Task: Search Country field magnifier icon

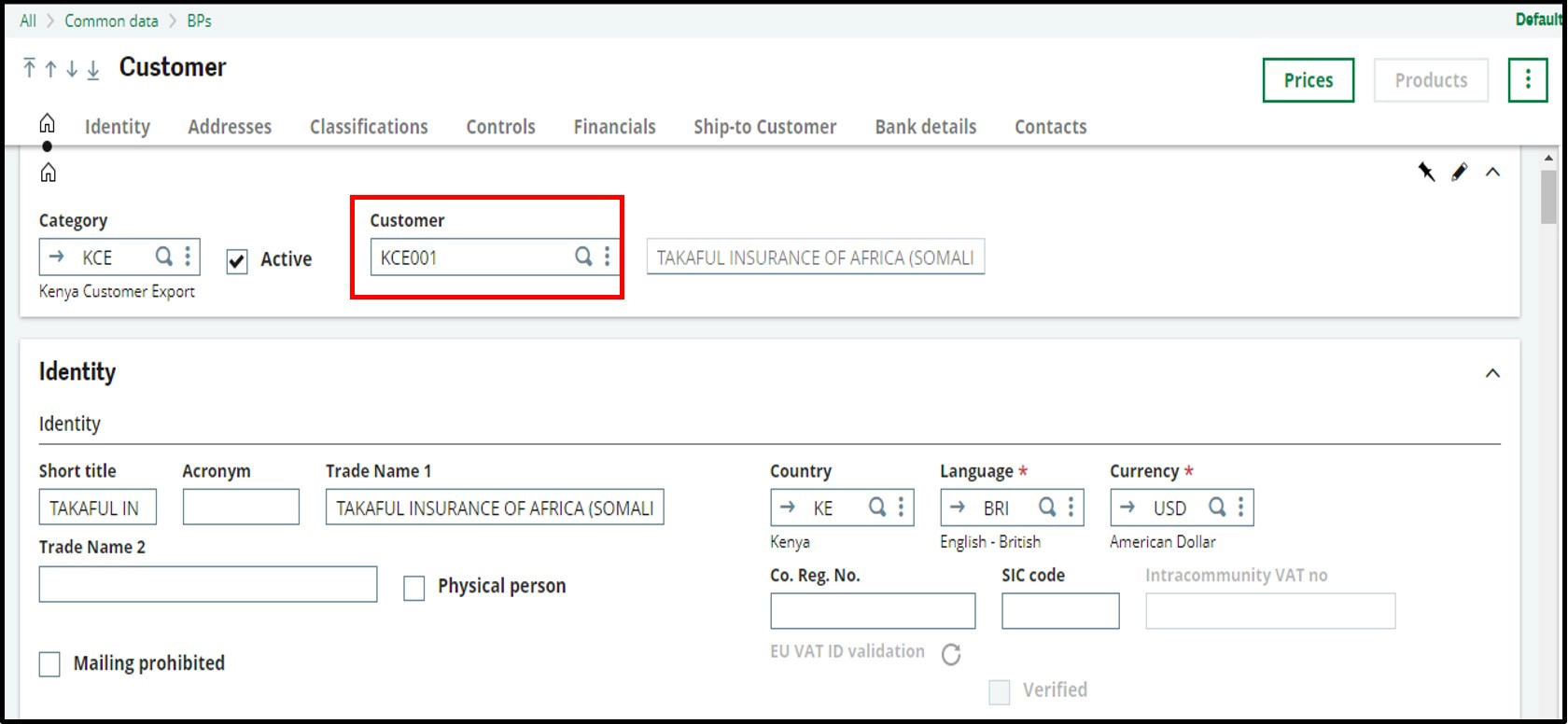Action: point(877,507)
